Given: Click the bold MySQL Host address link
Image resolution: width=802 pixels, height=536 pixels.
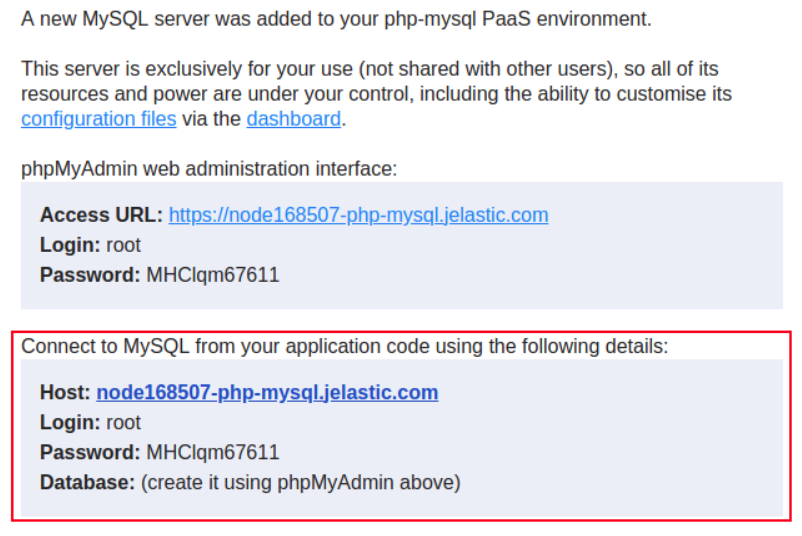Looking at the screenshot, I should coord(267,393).
